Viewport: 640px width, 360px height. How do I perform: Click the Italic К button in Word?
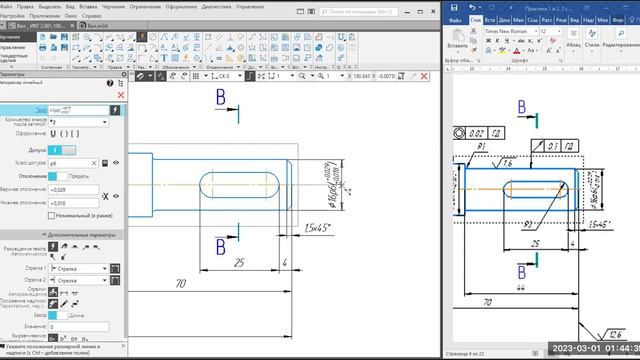pos(497,41)
